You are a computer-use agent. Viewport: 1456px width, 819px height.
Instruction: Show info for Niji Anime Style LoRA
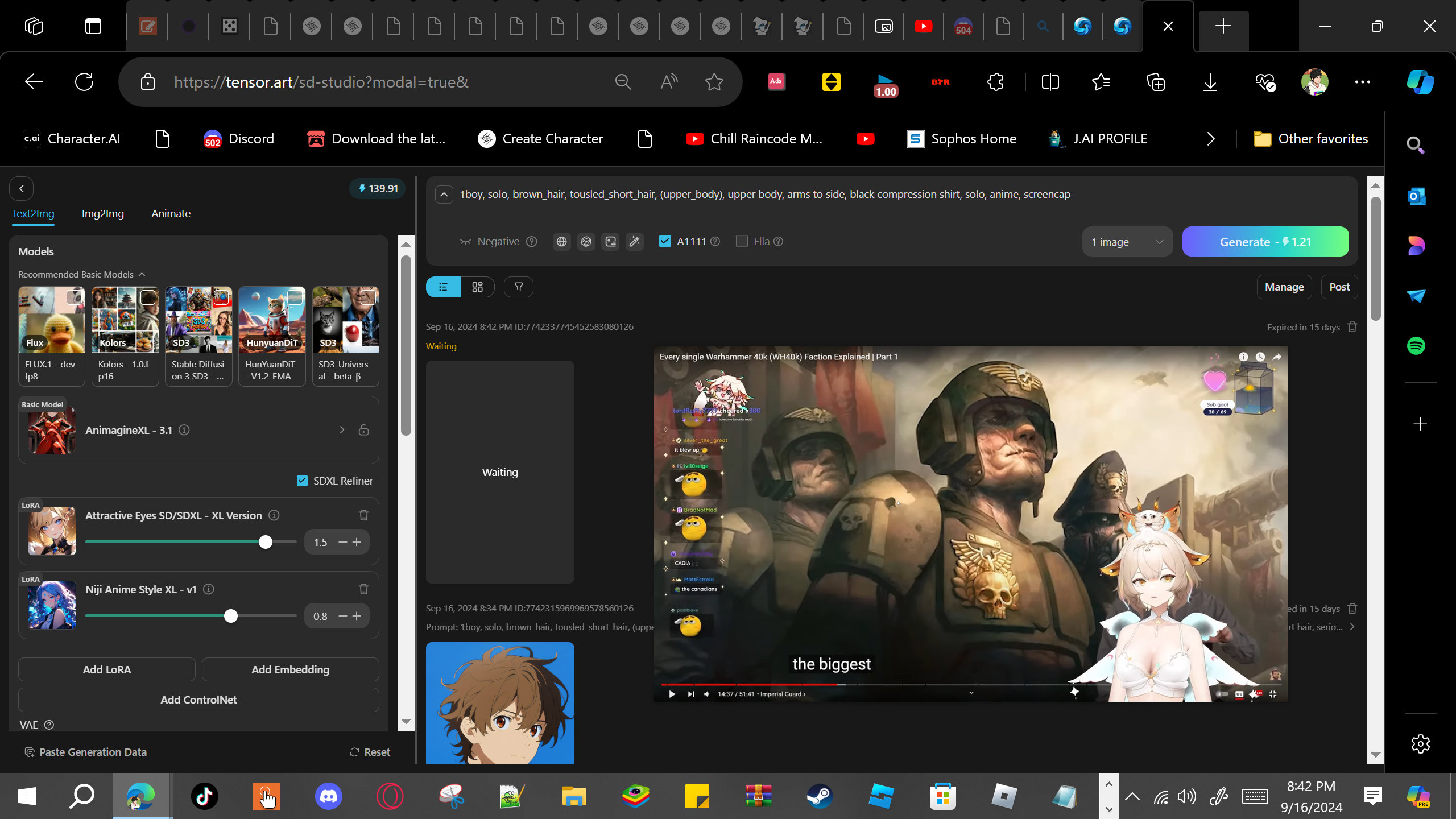(x=209, y=589)
